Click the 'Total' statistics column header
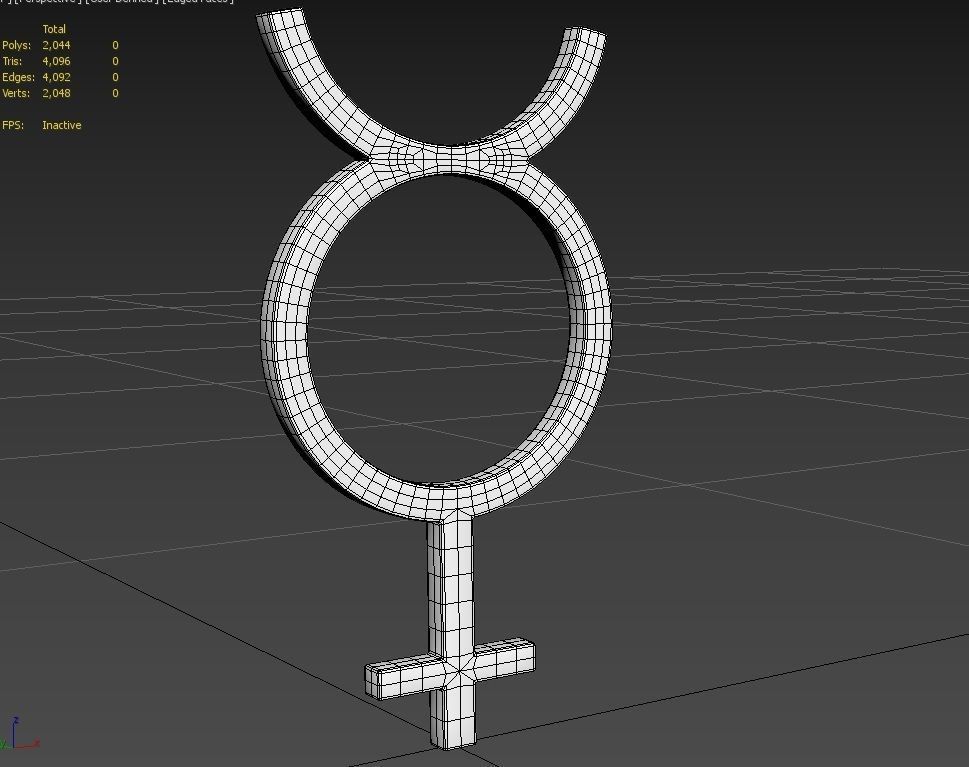969x767 pixels. click(54, 29)
